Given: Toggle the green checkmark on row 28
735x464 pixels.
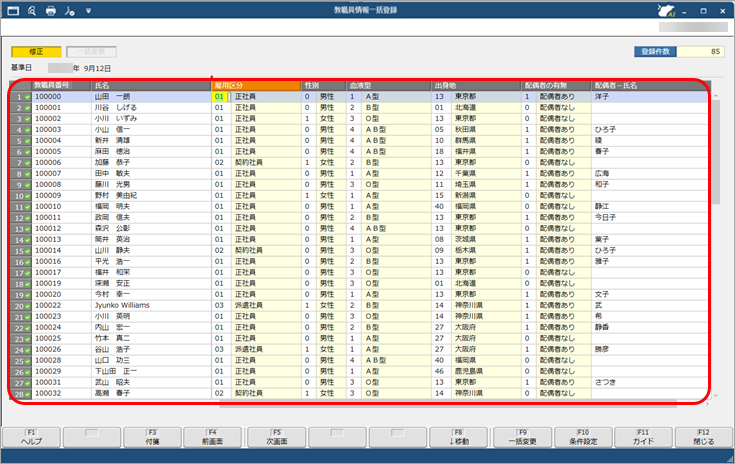Looking at the screenshot, I should [26, 394].
